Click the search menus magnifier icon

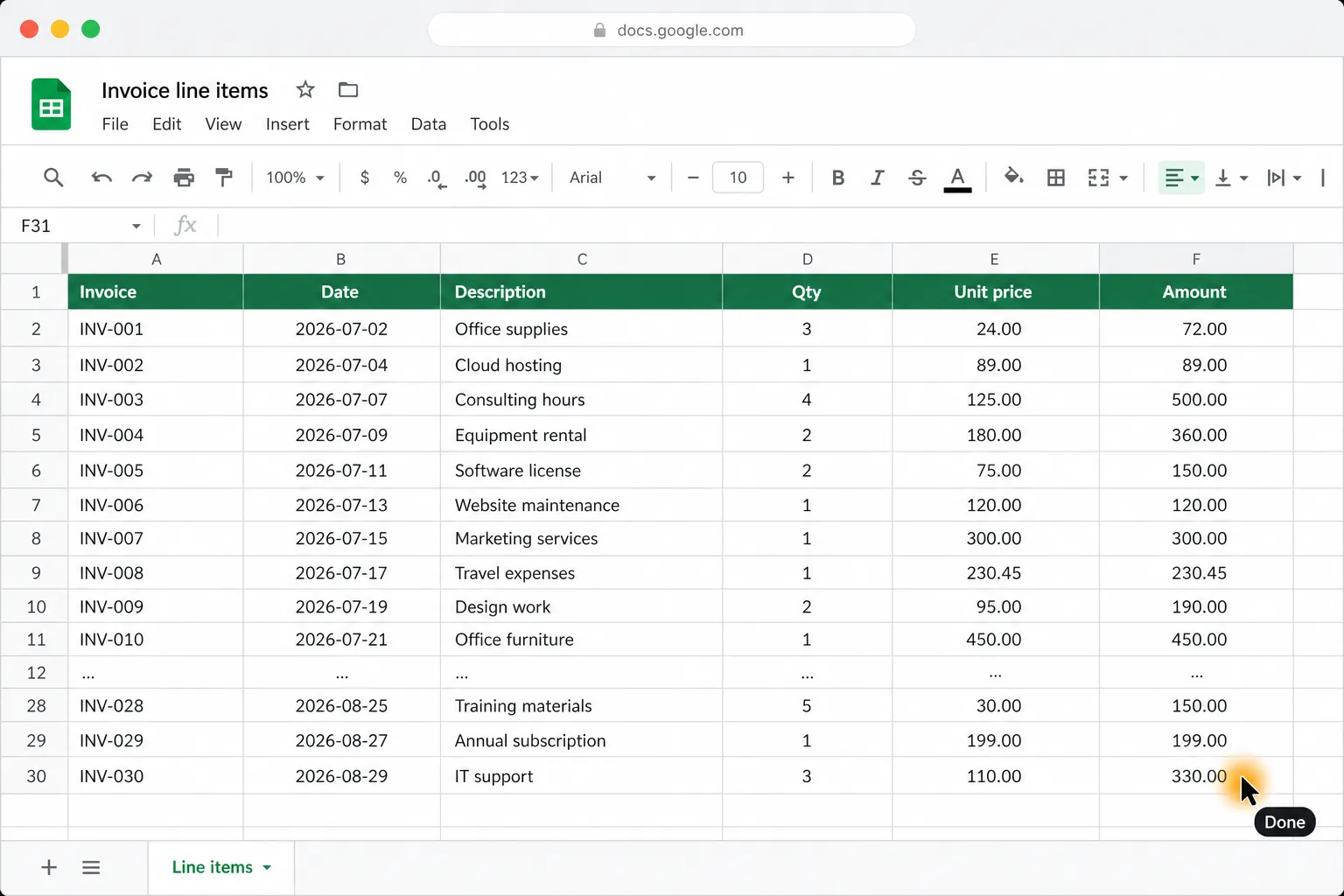point(53,178)
